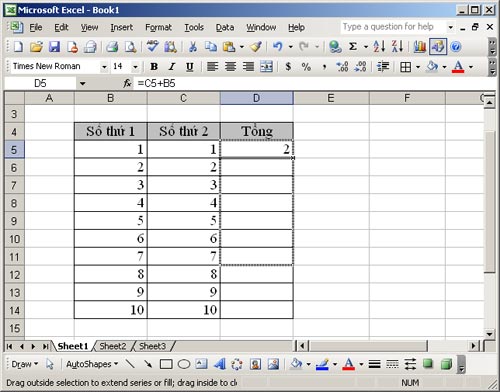The image size is (500, 392).
Task: Toggle Italic formatting
Action: [172, 67]
